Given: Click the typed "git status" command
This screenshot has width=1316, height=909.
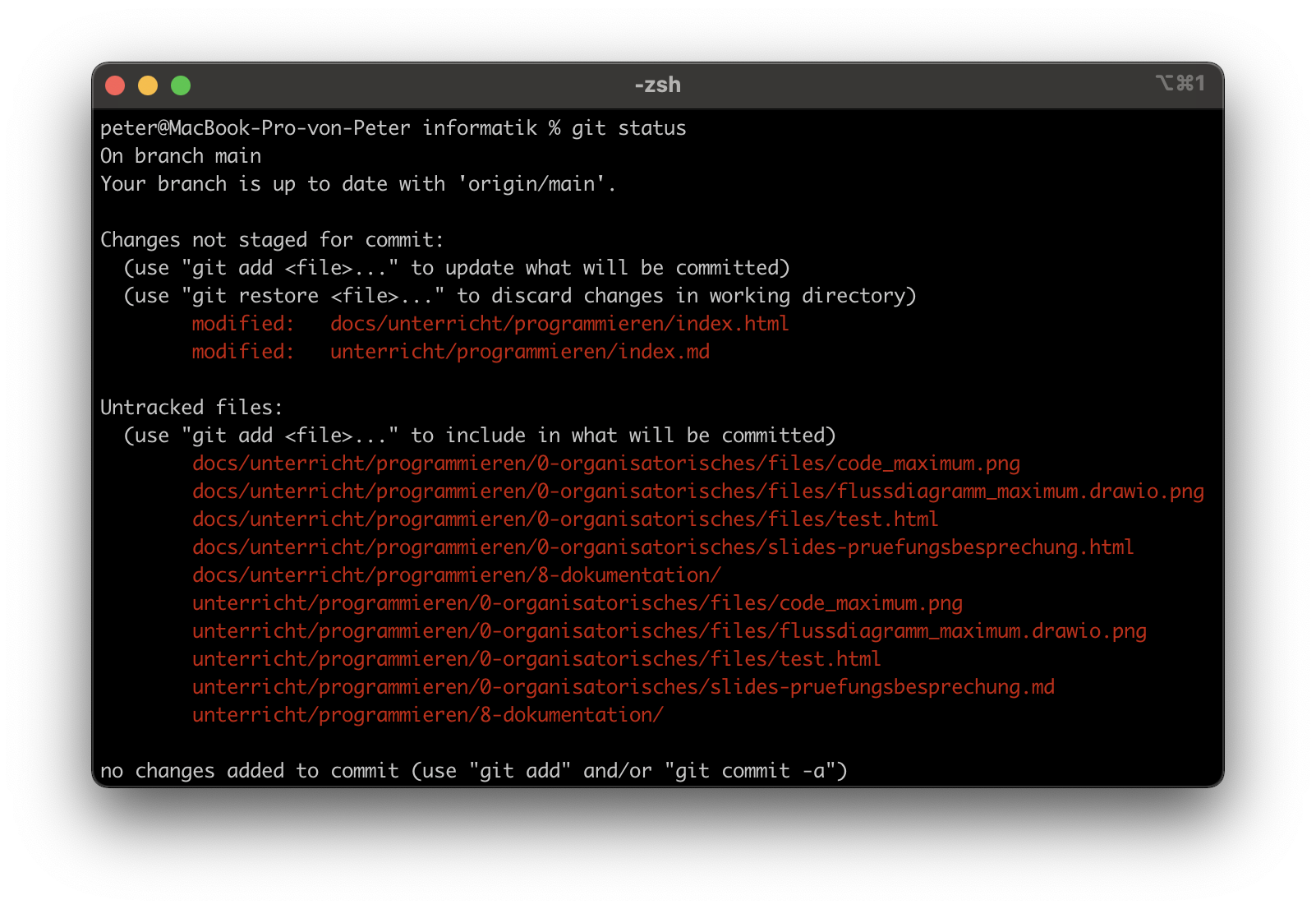Looking at the screenshot, I should tap(628, 128).
